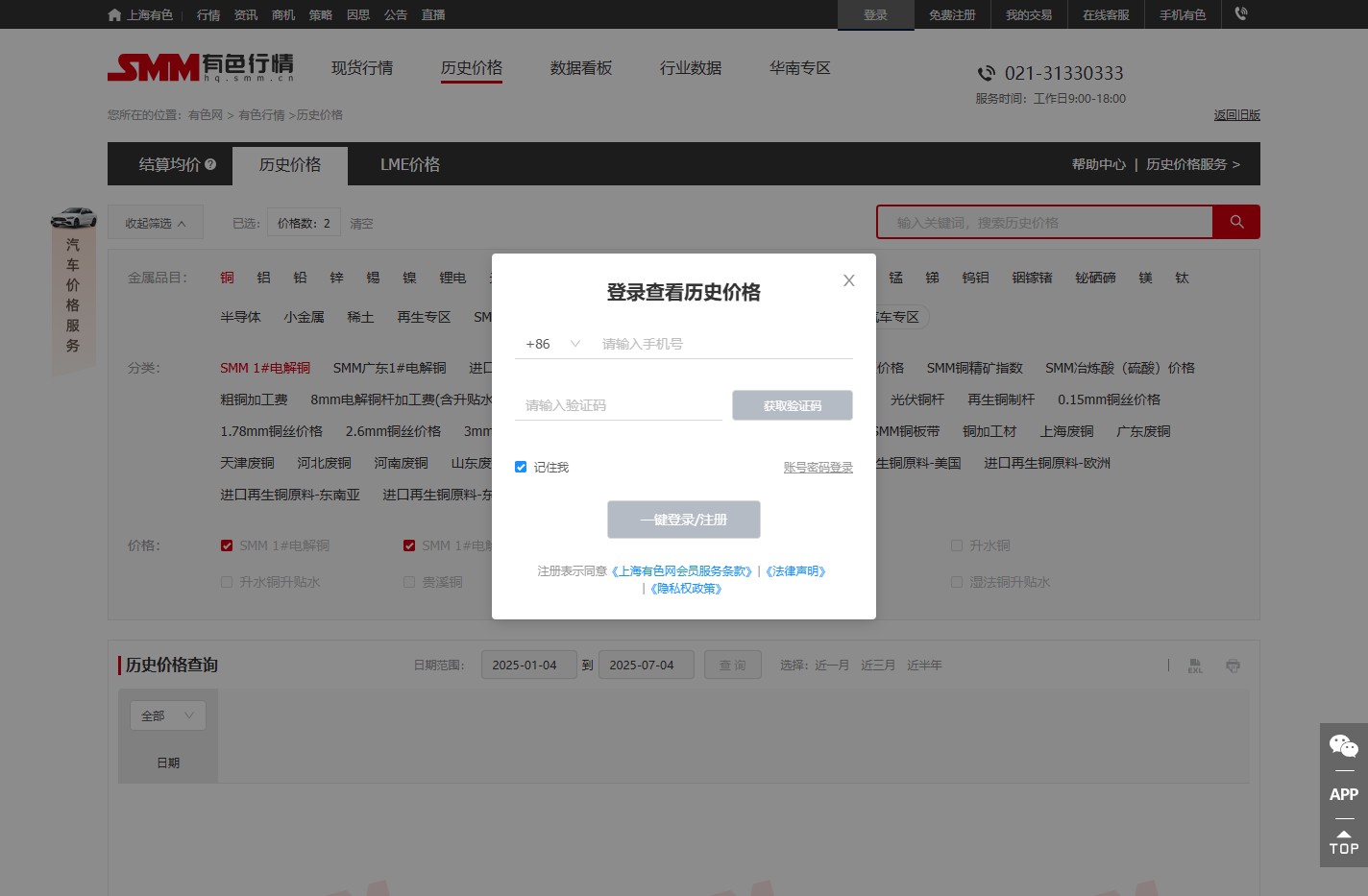Open the +86 country code dropdown
Screen dimensions: 1368x896
552,344
